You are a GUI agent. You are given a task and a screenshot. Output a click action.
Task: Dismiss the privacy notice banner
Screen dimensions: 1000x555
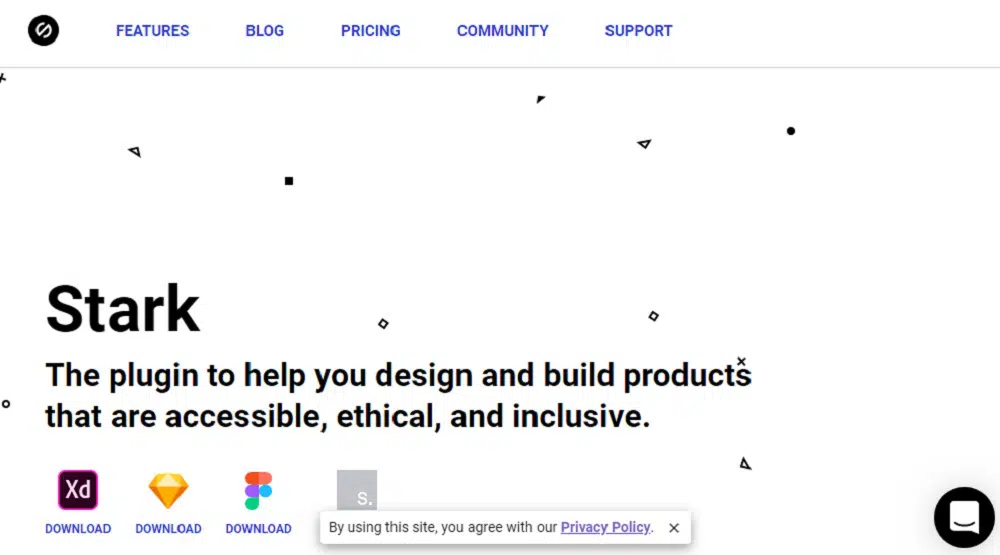[x=674, y=528]
